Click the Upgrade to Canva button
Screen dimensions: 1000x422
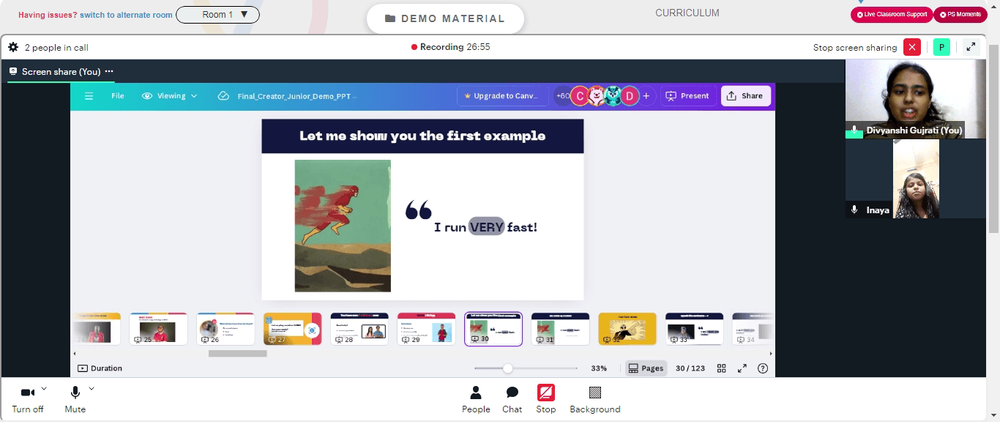[503, 96]
